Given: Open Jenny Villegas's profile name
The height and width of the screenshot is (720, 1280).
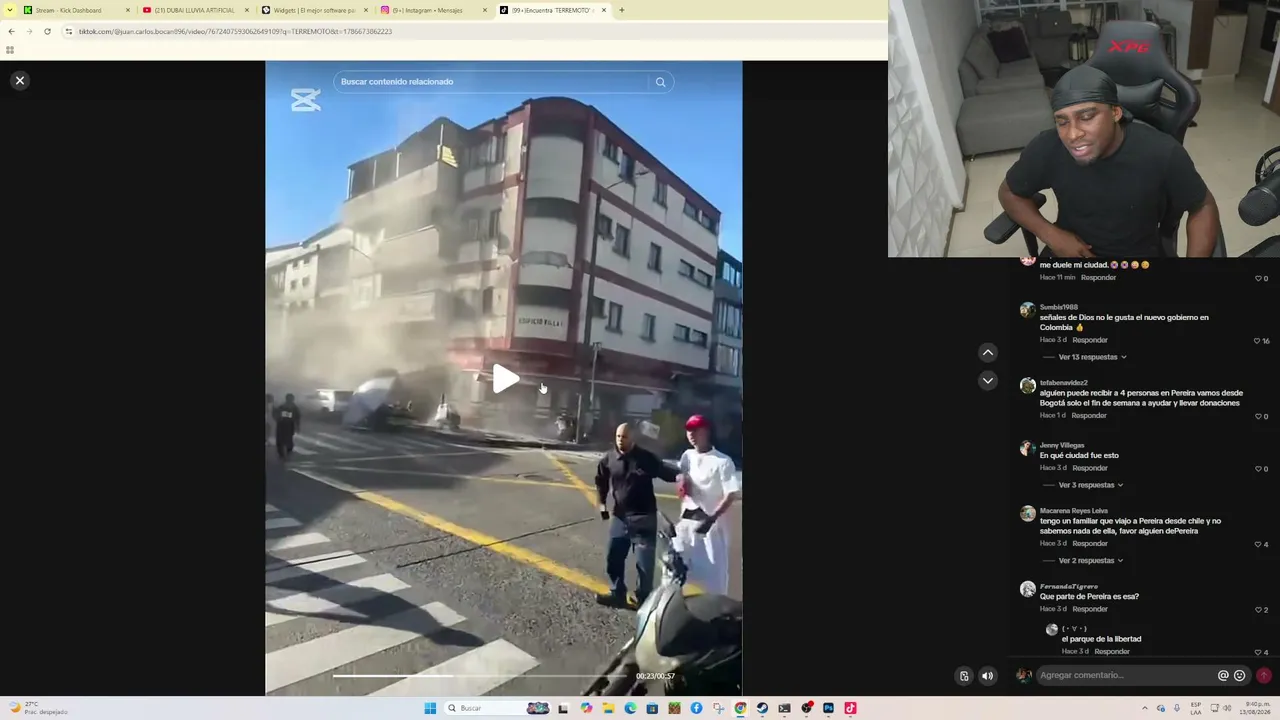Looking at the screenshot, I should [1062, 445].
